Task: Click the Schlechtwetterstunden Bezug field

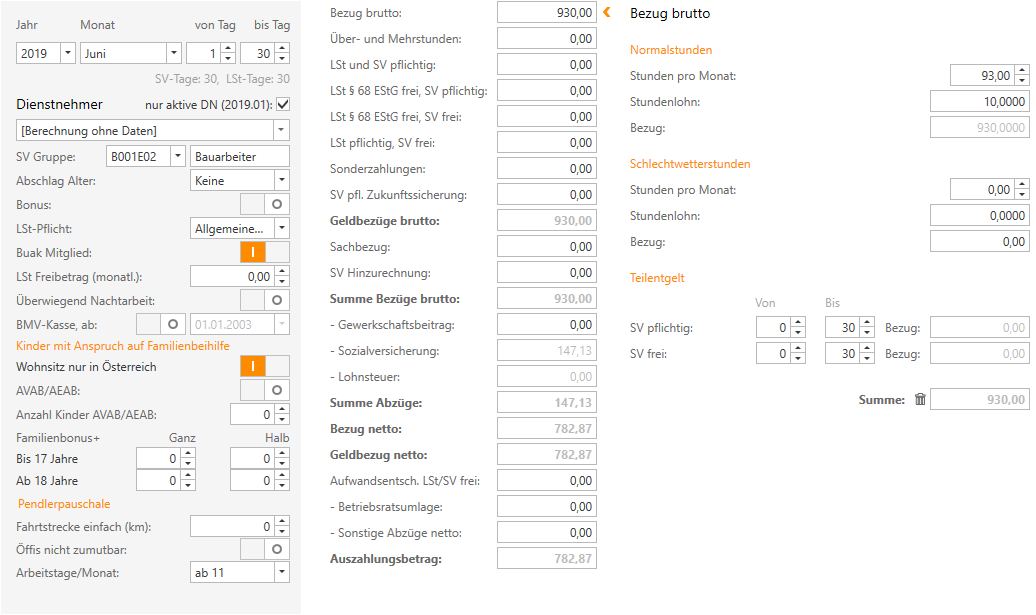Action: coord(979,241)
